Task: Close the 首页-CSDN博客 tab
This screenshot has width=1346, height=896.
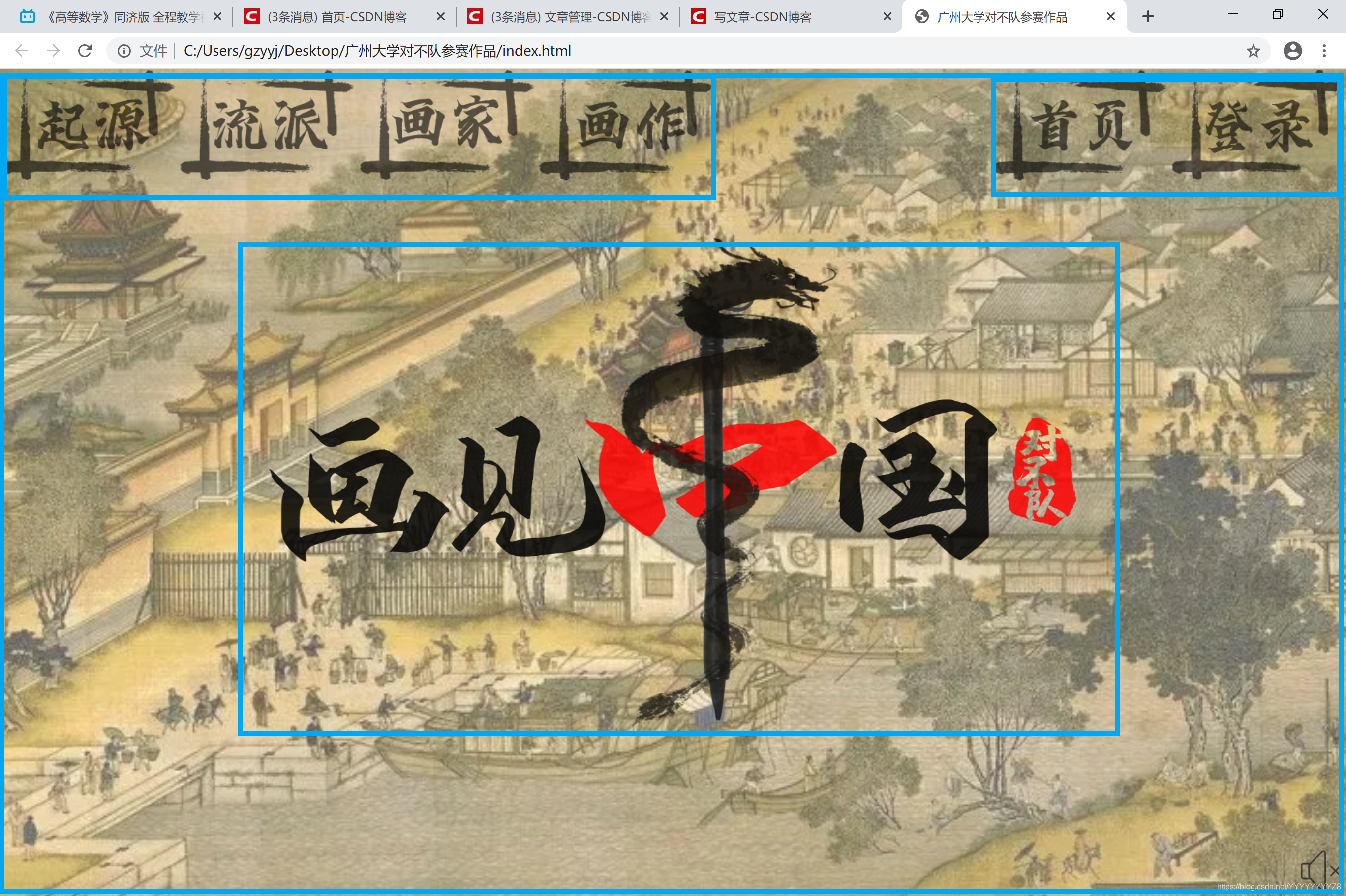Action: click(441, 17)
